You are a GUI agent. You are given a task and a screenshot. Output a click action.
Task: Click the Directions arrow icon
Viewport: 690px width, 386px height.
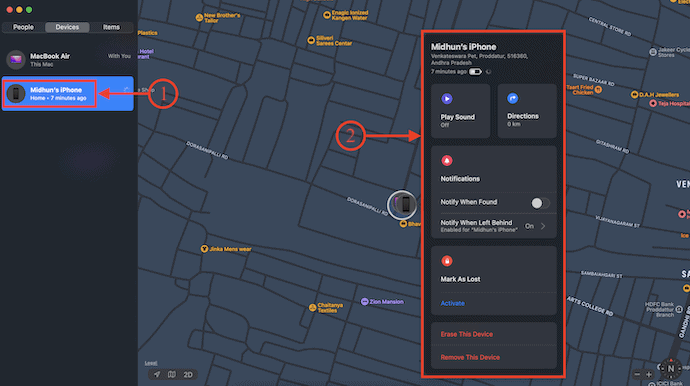[x=513, y=98]
